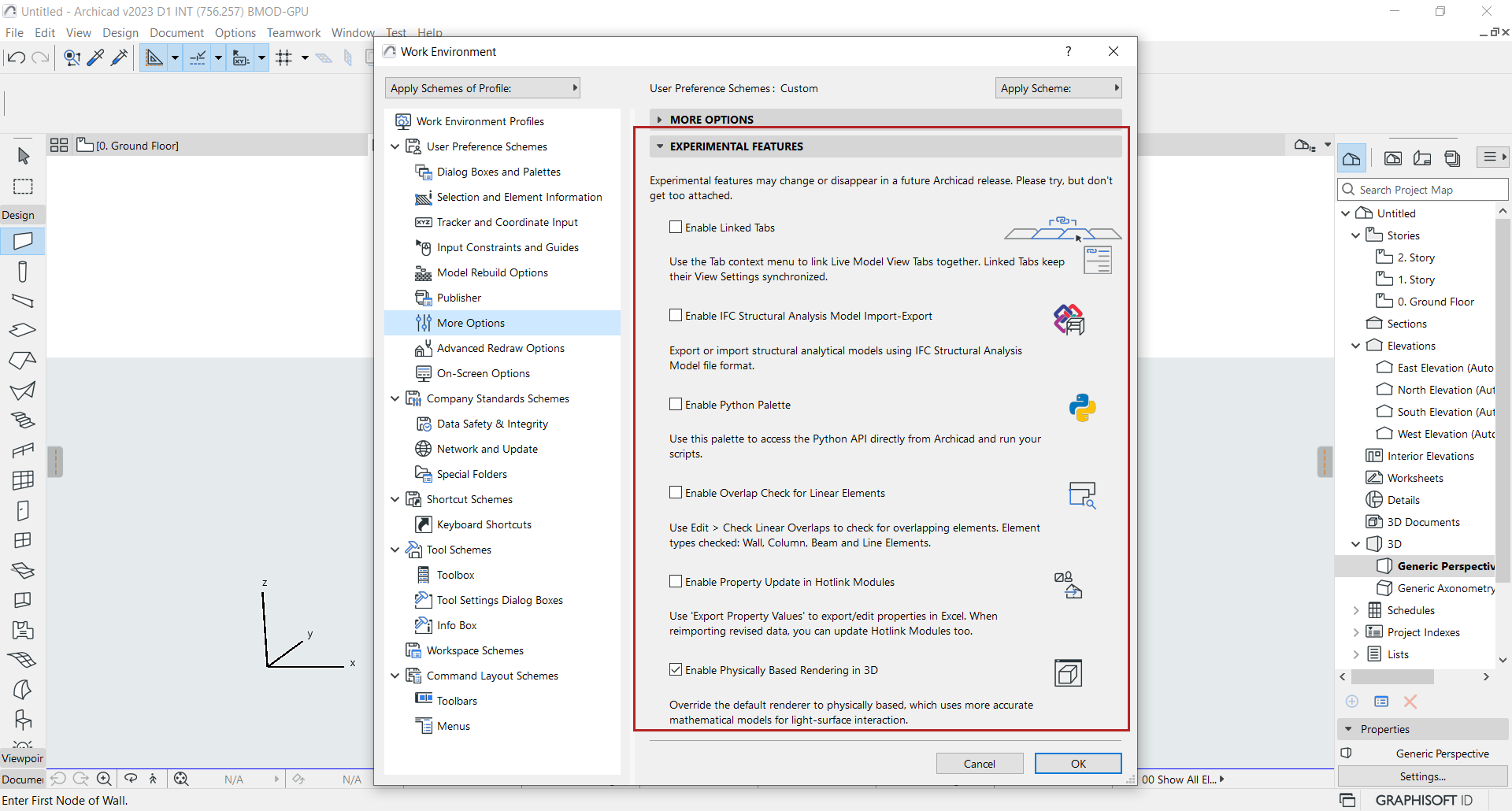This screenshot has width=1512, height=811.
Task: Click the Zoom In magnifier in bottom bar
Action: [104, 779]
